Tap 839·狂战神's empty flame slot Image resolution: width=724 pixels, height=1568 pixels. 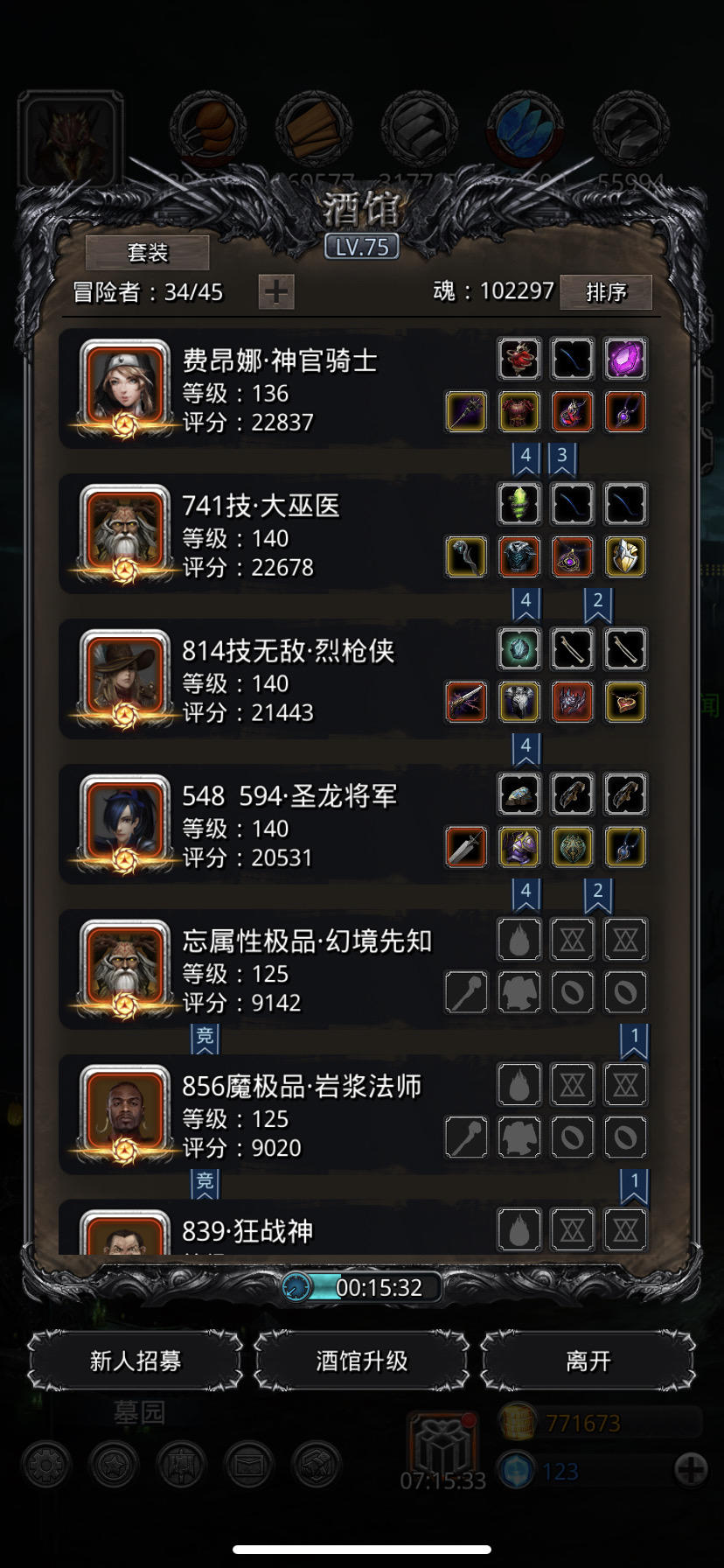(519, 1230)
